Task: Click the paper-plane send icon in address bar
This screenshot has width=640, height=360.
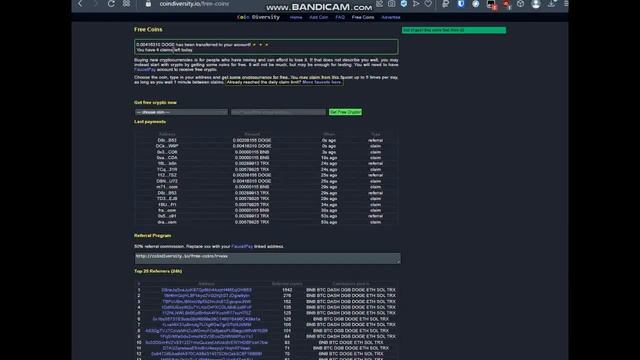Action: pos(416,4)
